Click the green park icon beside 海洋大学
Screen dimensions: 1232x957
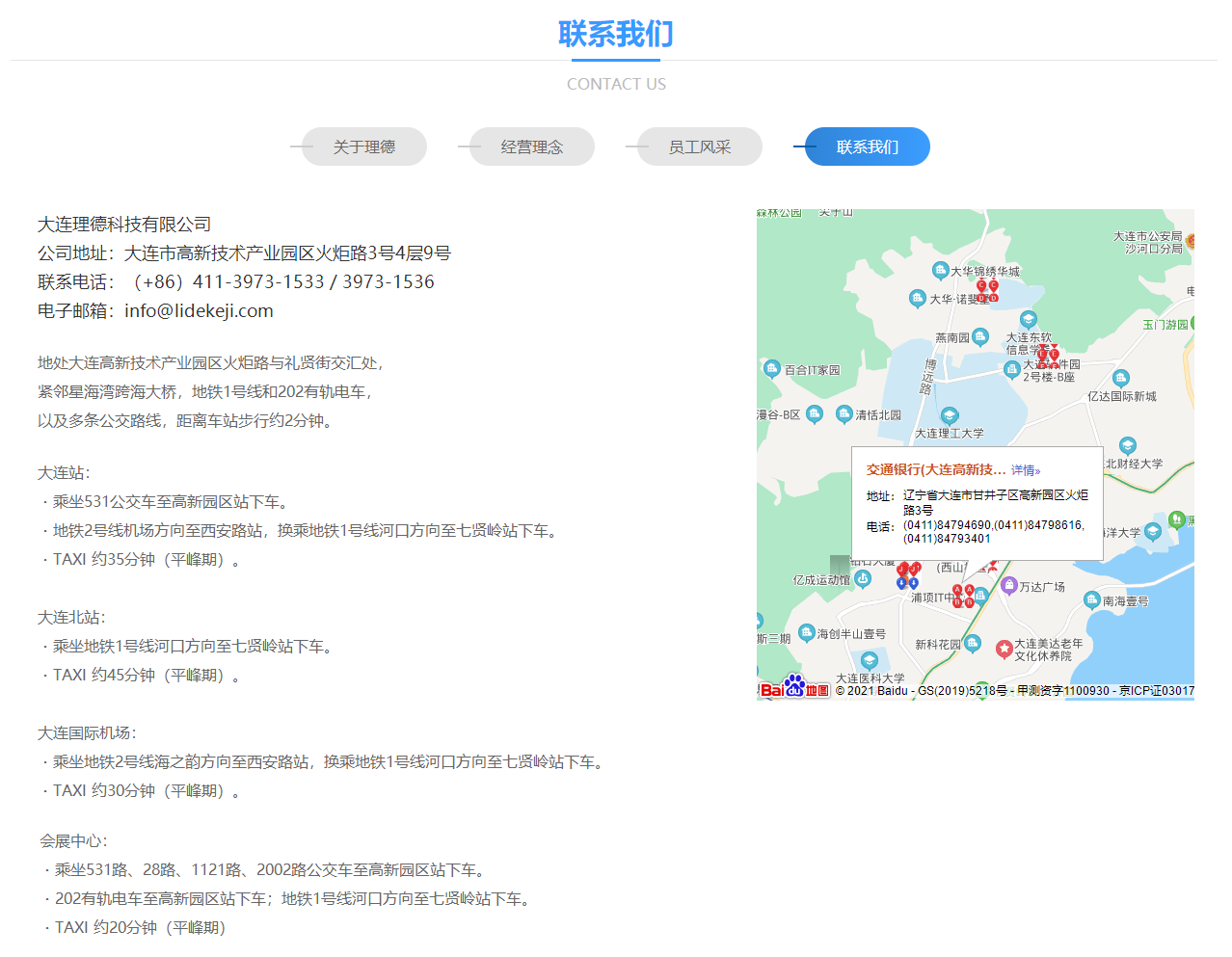(x=1176, y=520)
